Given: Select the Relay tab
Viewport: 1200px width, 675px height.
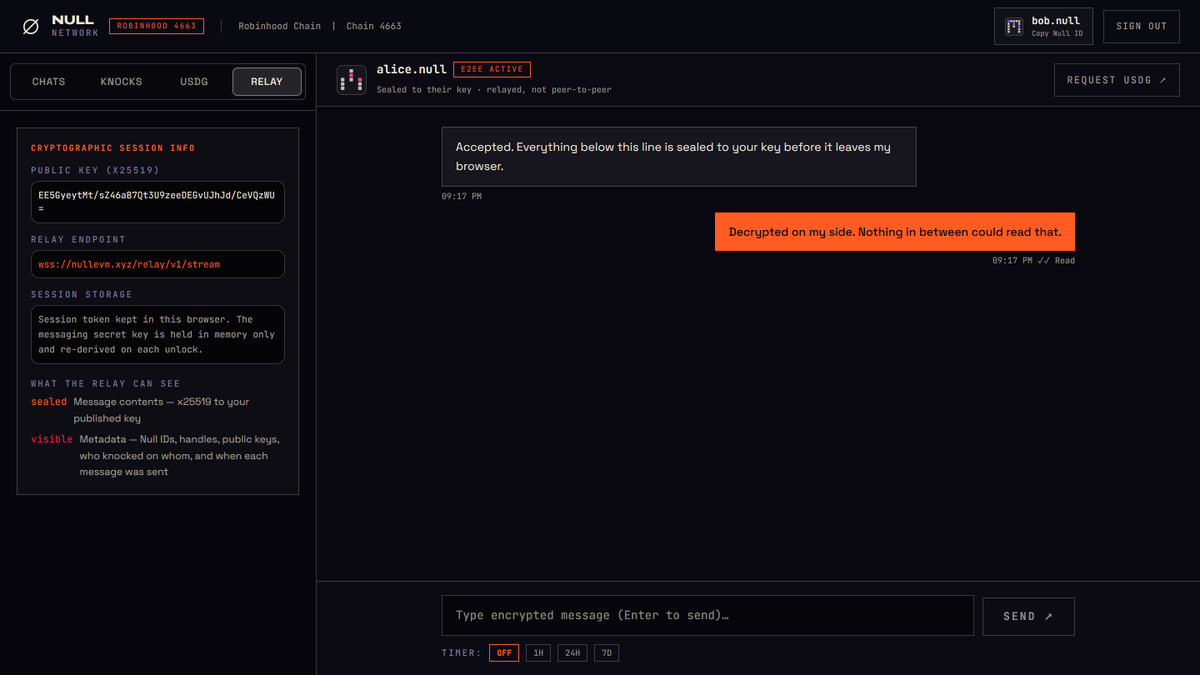Looking at the screenshot, I should (267, 81).
